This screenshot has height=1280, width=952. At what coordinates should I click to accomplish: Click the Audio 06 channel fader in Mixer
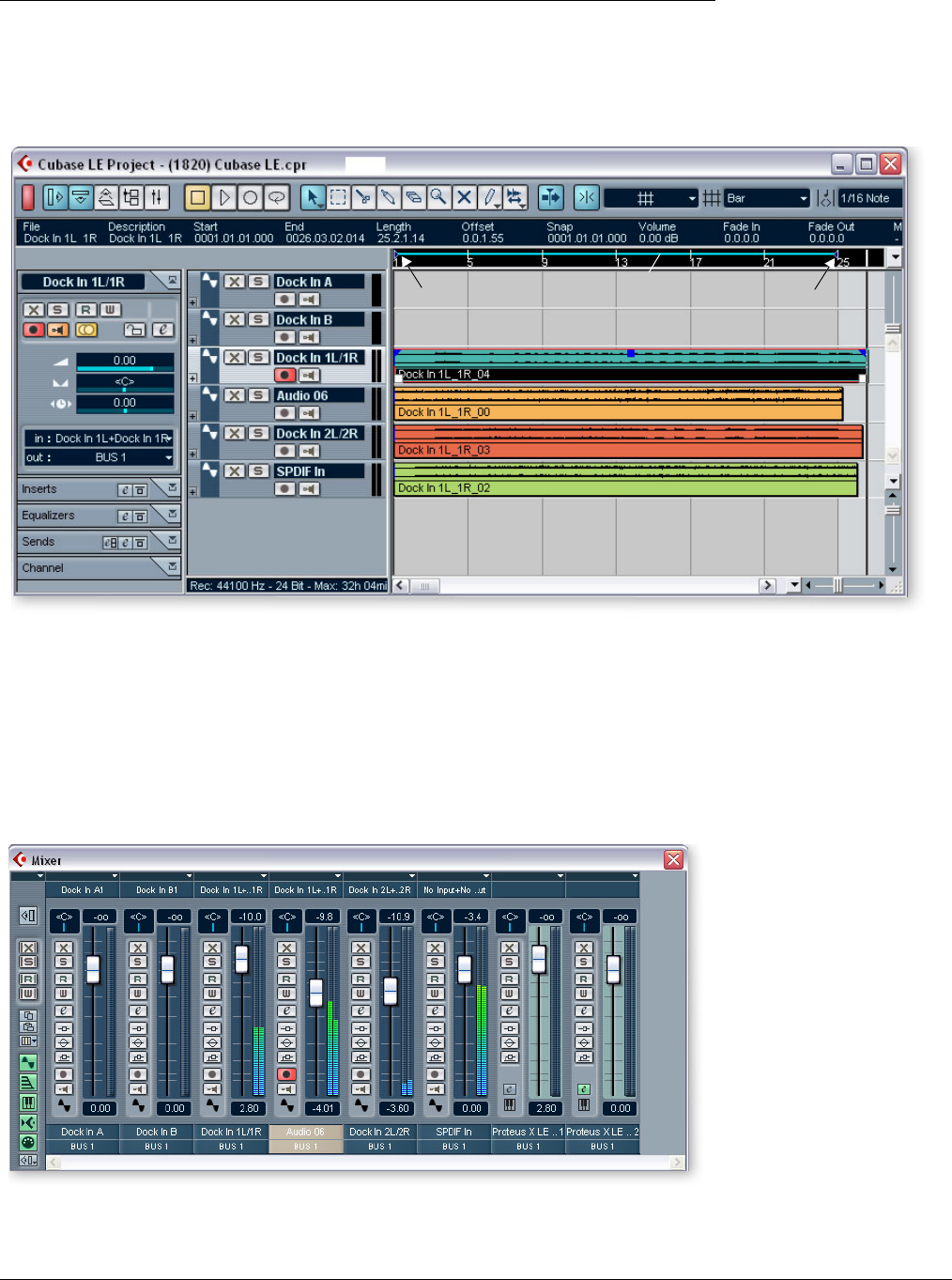tap(315, 992)
